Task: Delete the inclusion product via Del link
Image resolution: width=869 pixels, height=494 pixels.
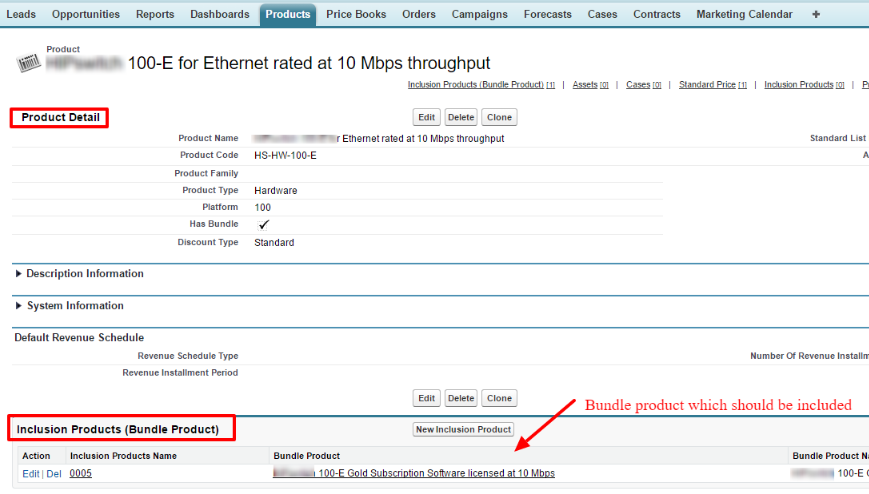Action: (x=54, y=473)
